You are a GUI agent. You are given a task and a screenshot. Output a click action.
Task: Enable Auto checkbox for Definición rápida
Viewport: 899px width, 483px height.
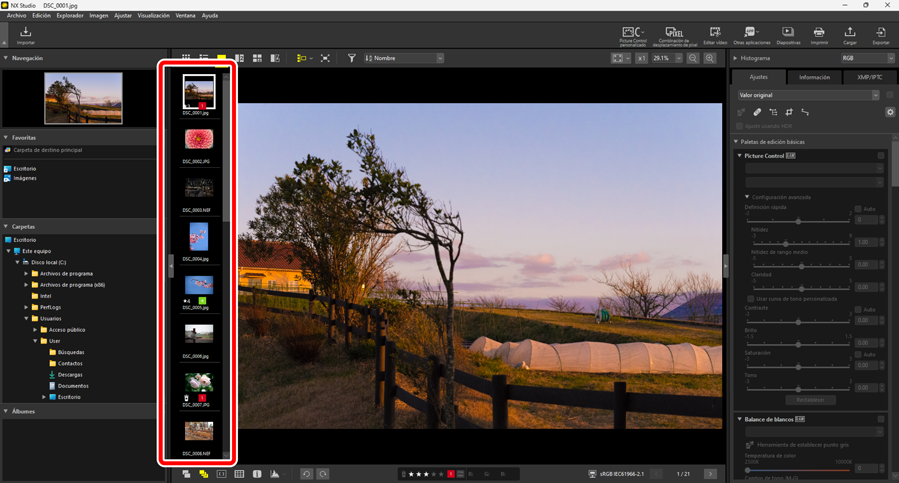coord(858,209)
